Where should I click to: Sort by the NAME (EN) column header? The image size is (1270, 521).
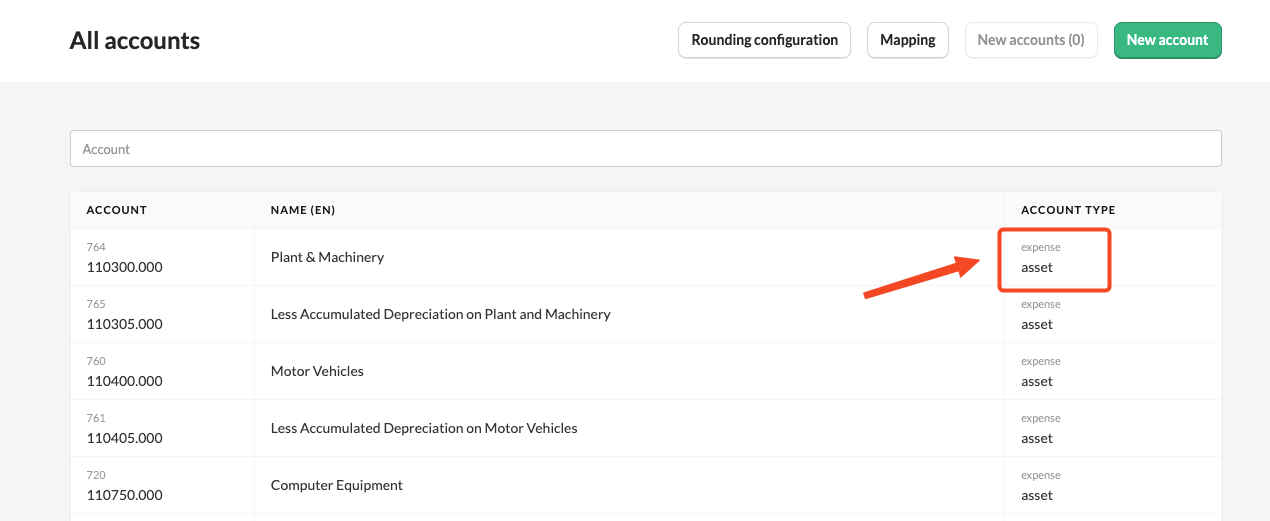[303, 210]
